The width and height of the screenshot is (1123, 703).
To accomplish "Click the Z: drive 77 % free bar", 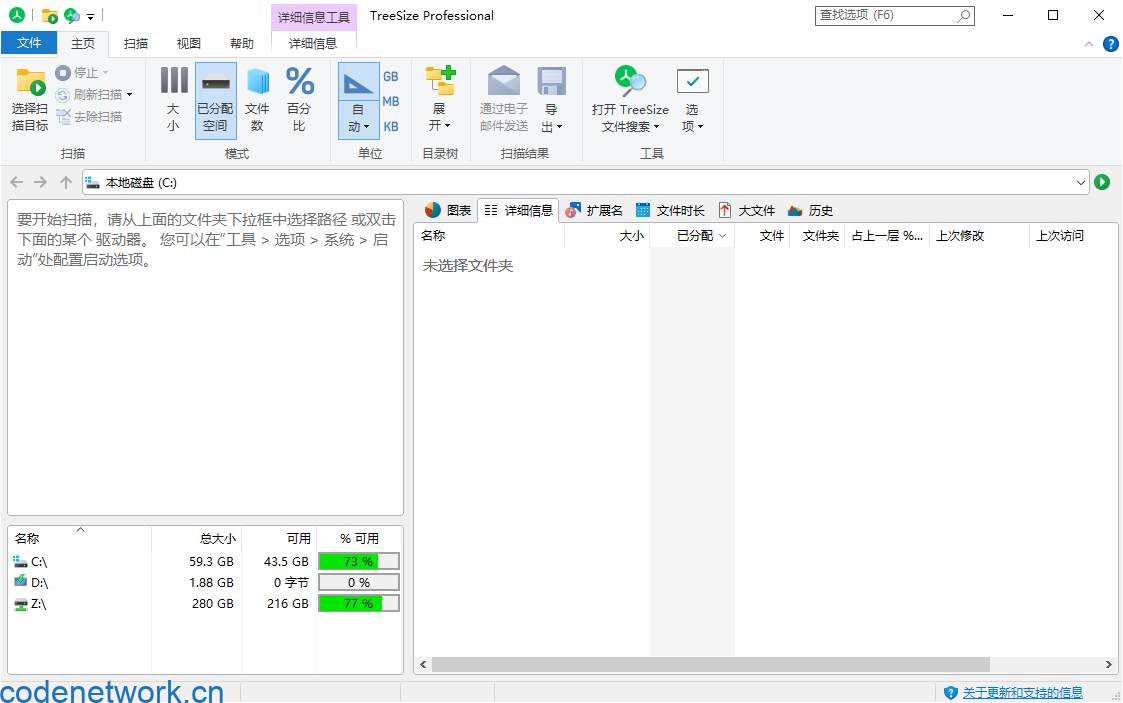I will (359, 603).
